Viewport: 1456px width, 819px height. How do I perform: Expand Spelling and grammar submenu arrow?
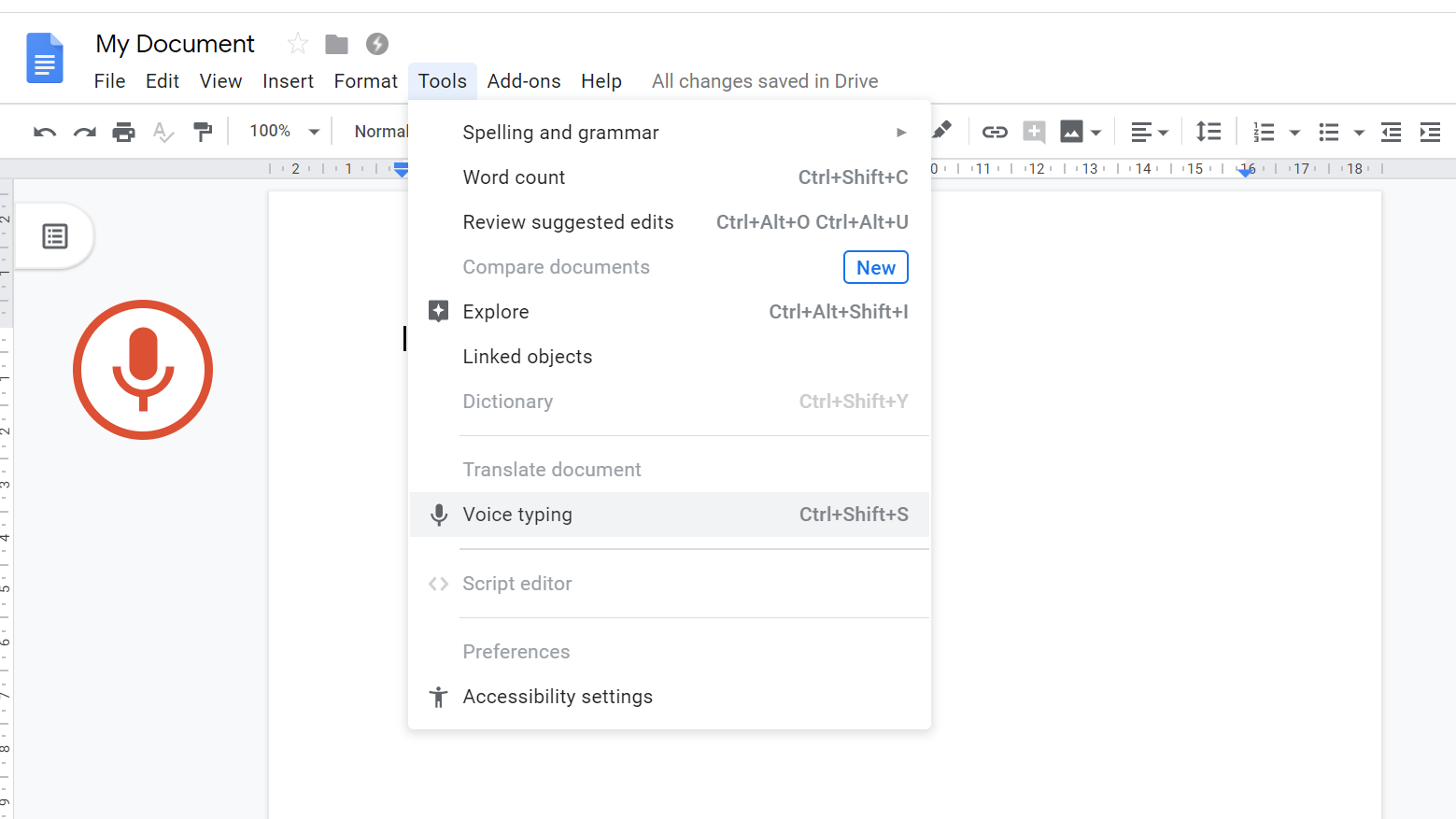901,133
